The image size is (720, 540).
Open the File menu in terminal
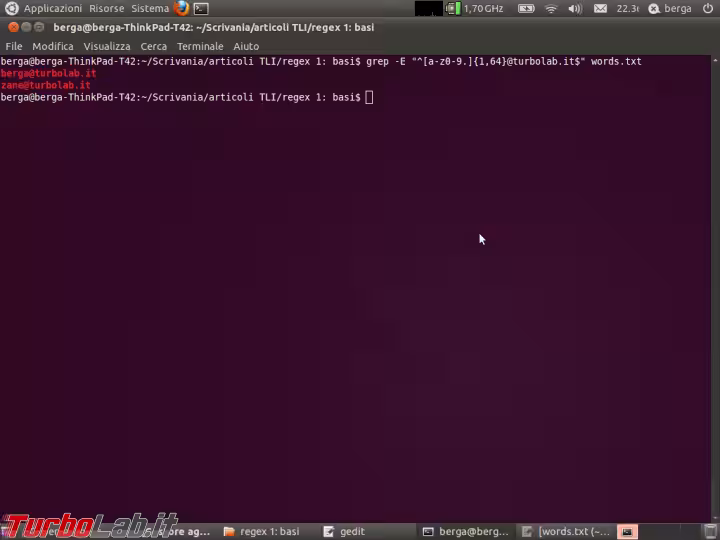pyautogui.click(x=14, y=46)
